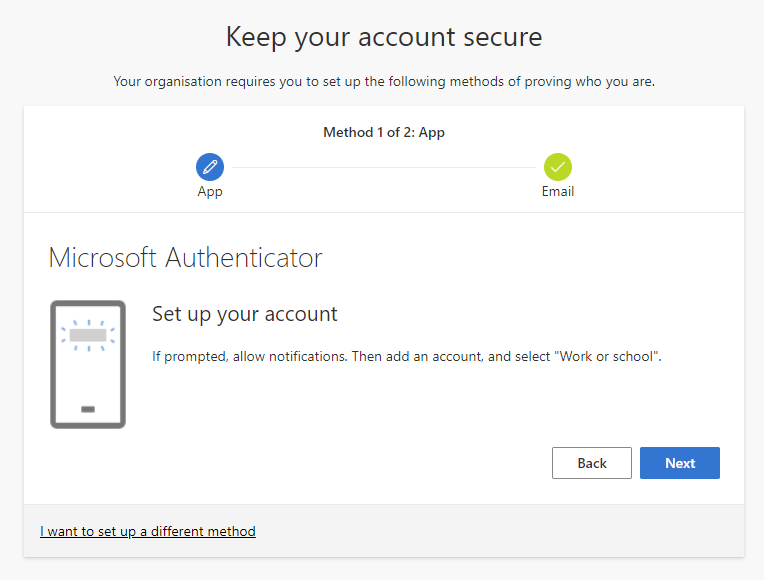Go to the Next step
The height and width of the screenshot is (580, 764).
[680, 463]
